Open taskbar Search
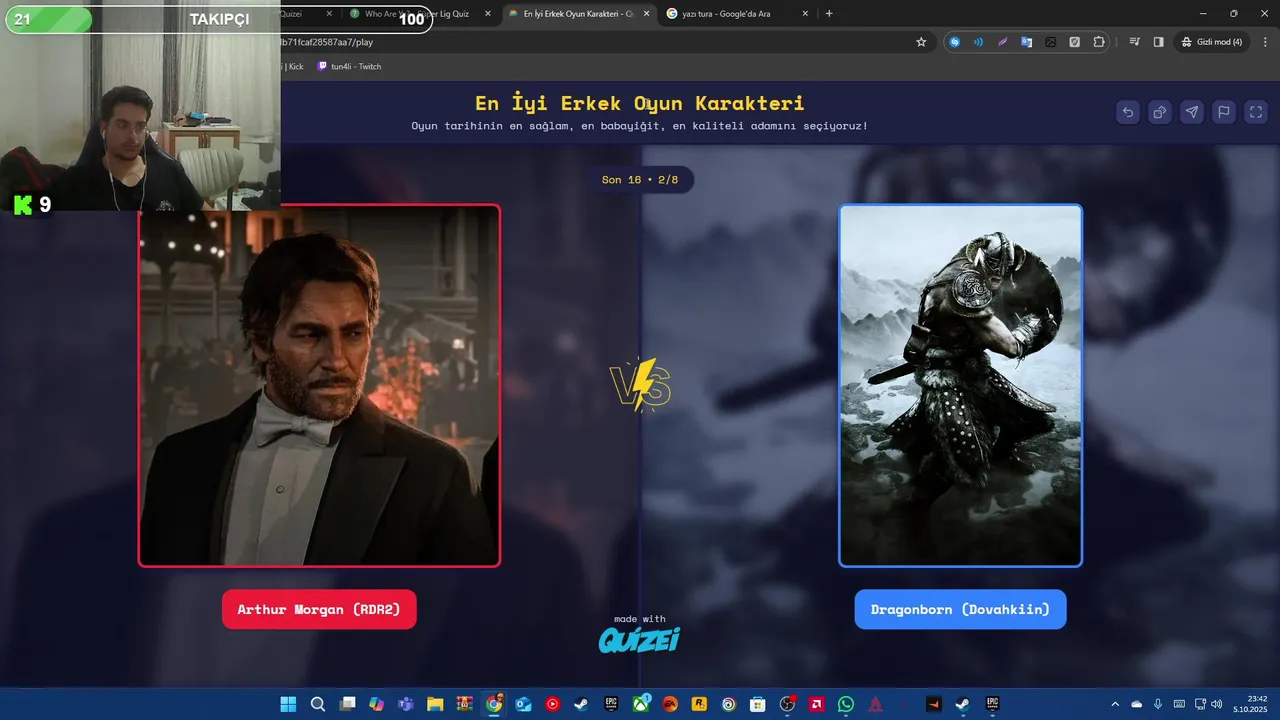This screenshot has width=1280, height=720. click(x=318, y=704)
